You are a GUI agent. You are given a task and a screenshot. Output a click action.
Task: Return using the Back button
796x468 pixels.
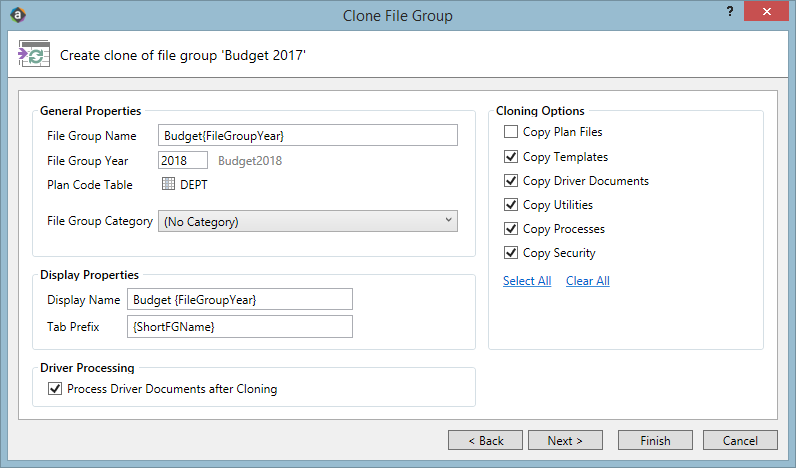485,440
